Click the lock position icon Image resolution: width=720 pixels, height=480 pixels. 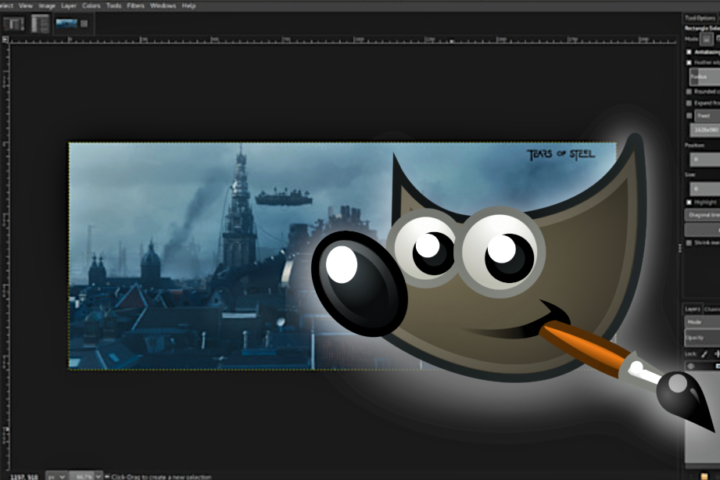point(716,354)
